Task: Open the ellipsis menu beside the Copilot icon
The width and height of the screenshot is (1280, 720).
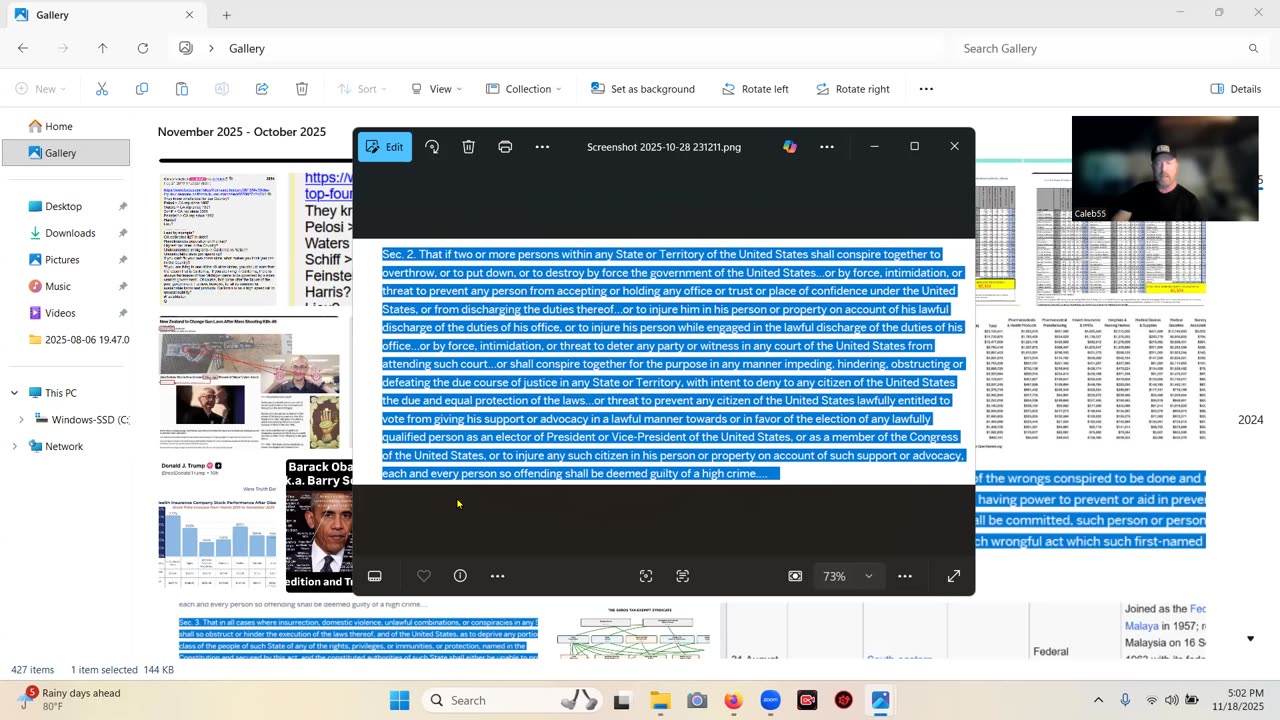Action: point(827,147)
